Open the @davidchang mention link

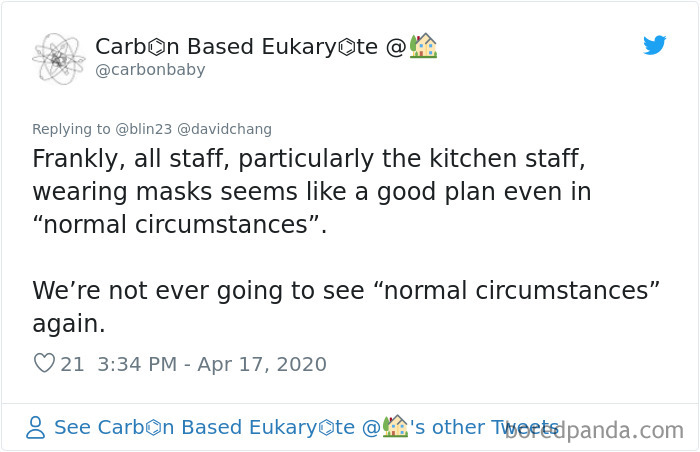(224, 129)
